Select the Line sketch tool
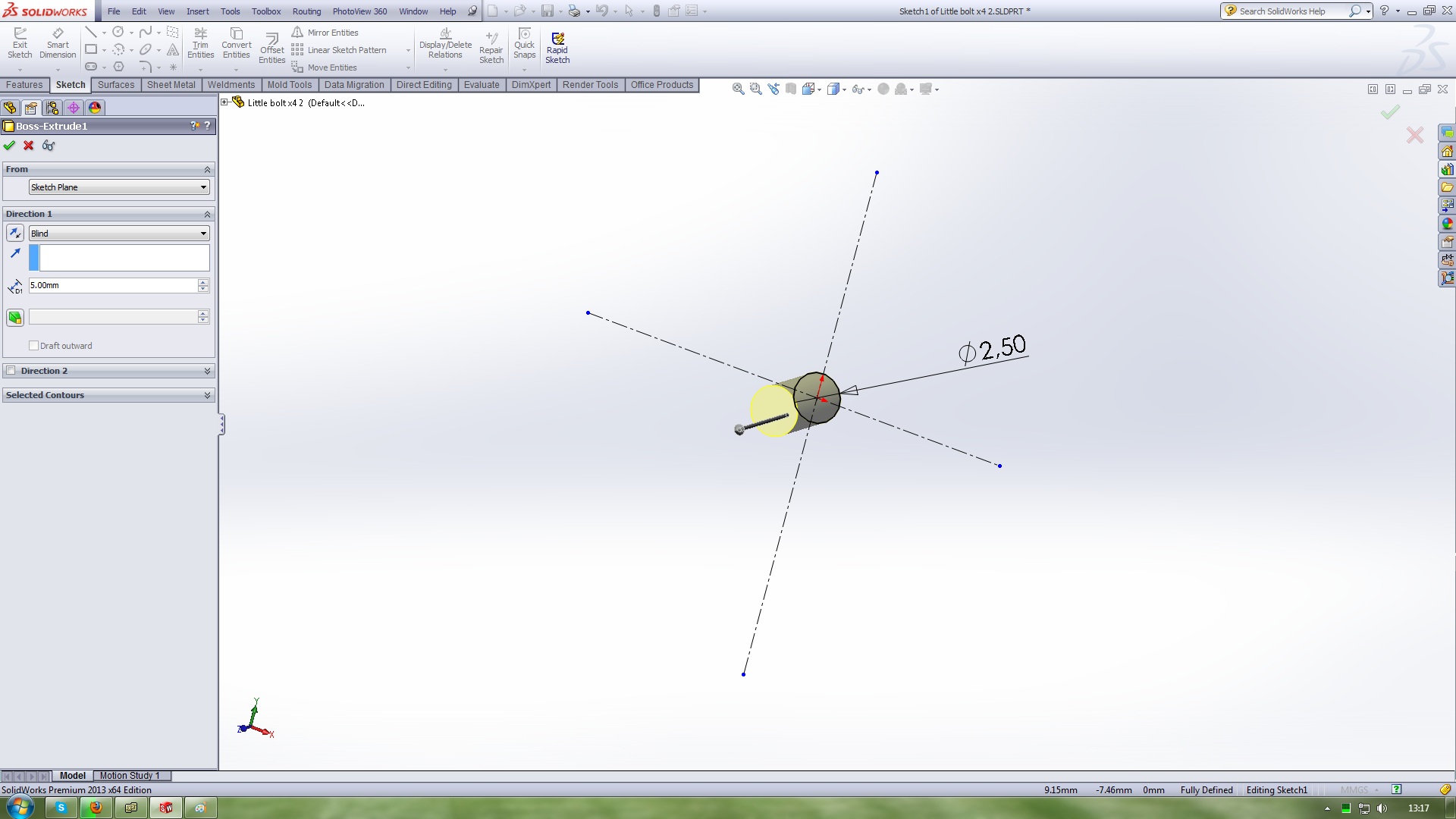The width and height of the screenshot is (1456, 819). (x=91, y=32)
